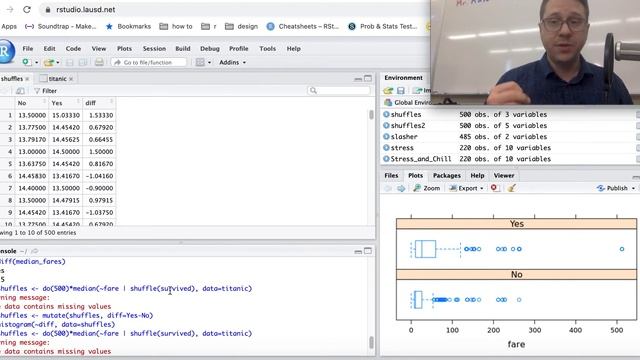Maximize the source pane
The image size is (640, 360).
tap(368, 78)
